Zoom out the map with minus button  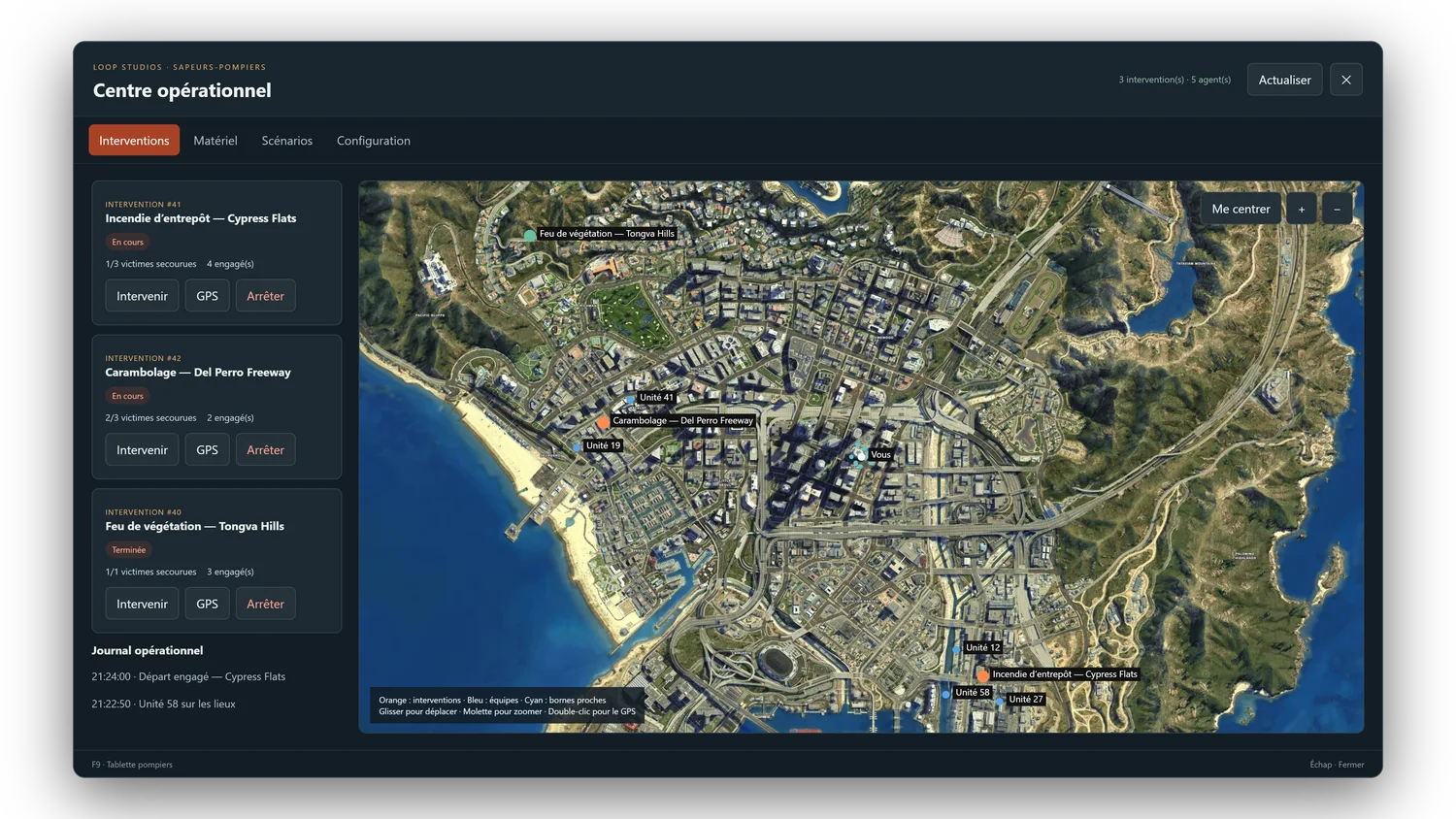coord(1337,209)
